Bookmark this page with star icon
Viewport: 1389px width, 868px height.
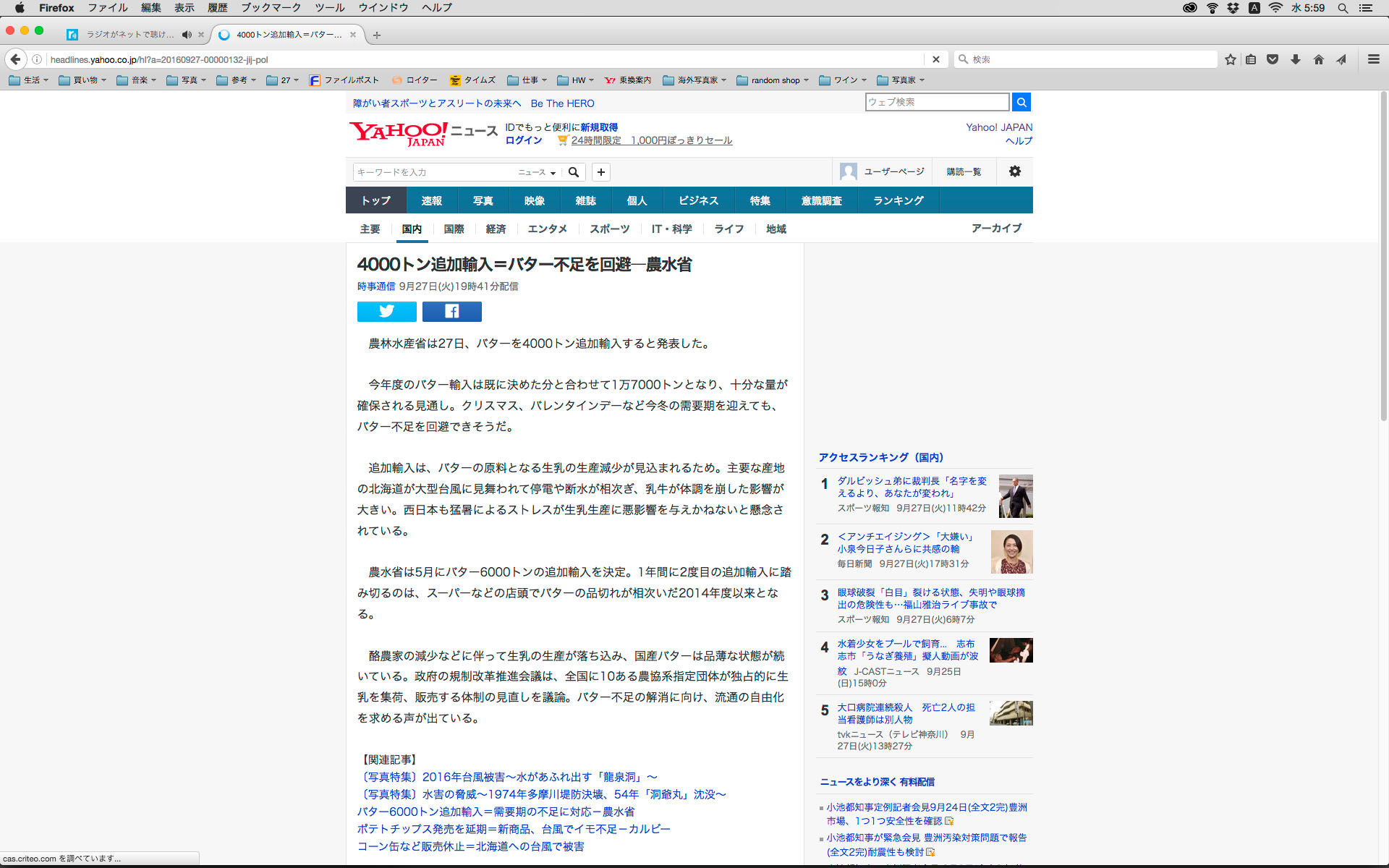click(x=1230, y=59)
